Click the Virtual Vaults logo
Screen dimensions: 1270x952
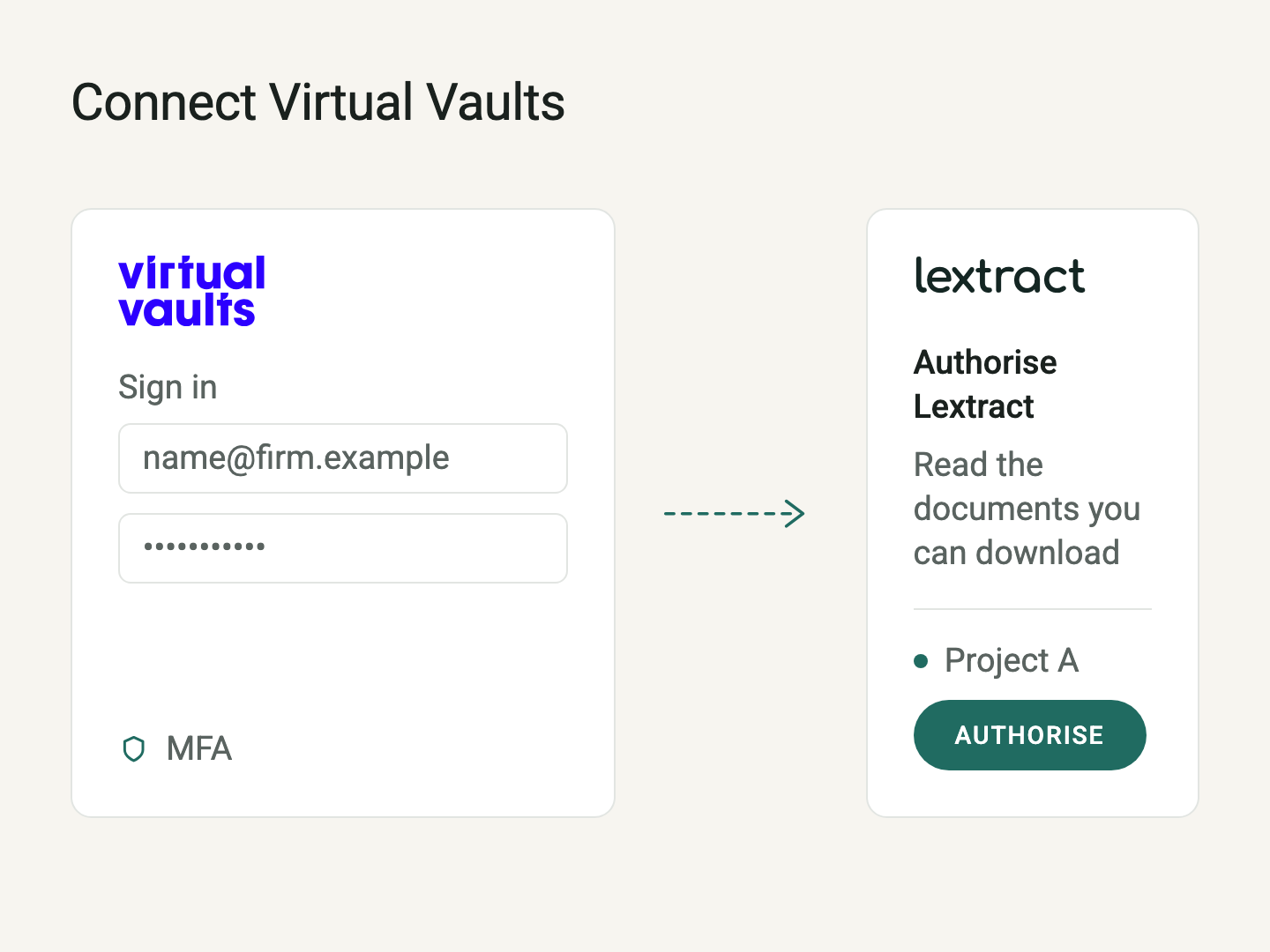(x=191, y=292)
